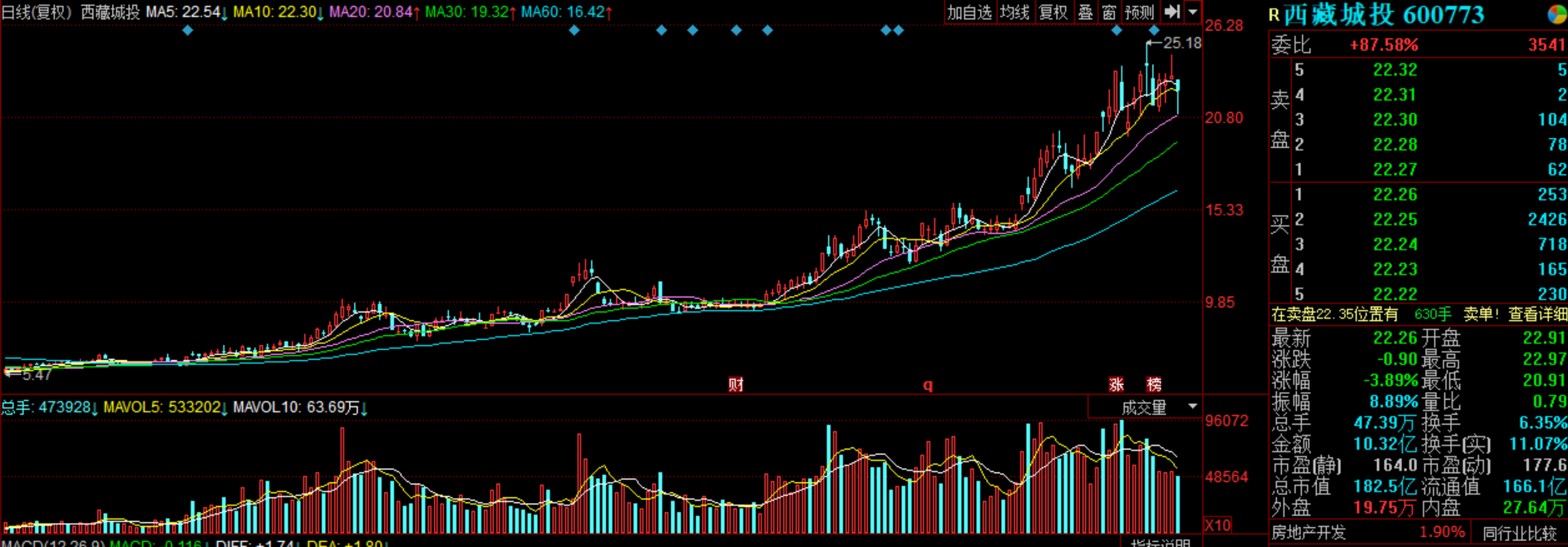The image size is (1568, 547).
Task: Click the 房地产开发 sector link
Action: 1309,533
